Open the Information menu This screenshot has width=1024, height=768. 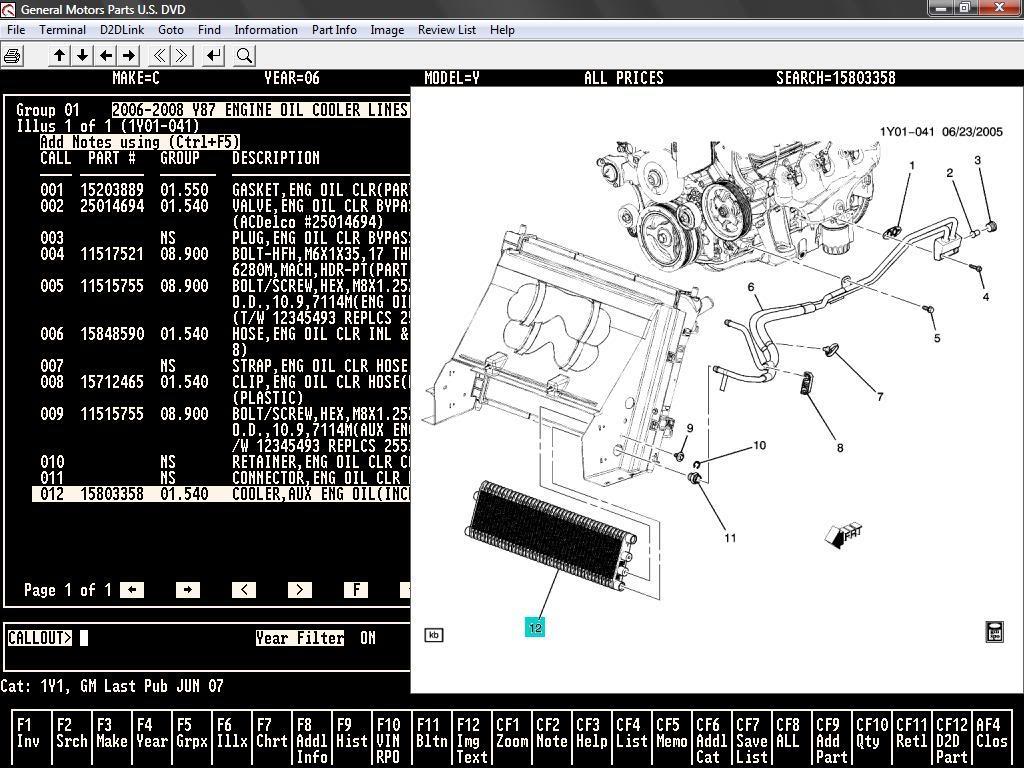[x=266, y=30]
